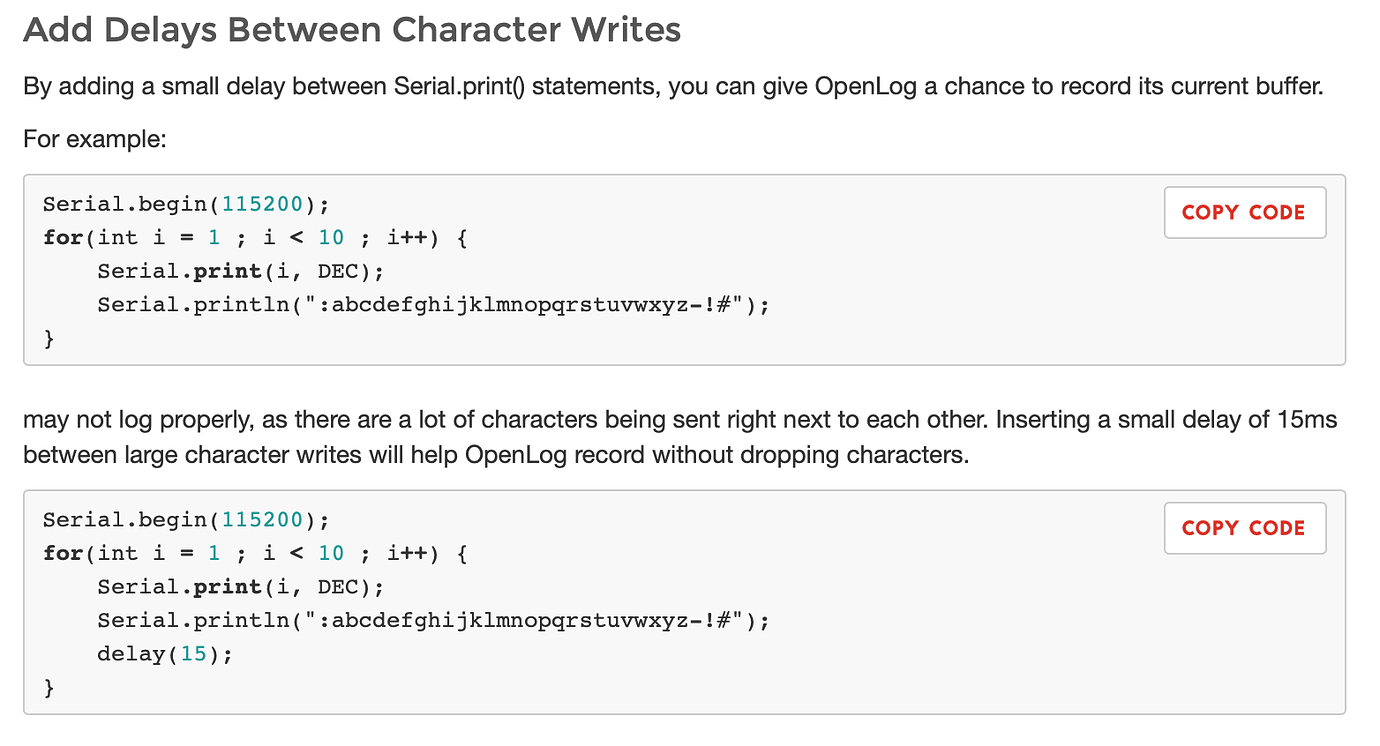The height and width of the screenshot is (746, 1380).
Task: Click the delay(15); line of code
Action: coord(165,654)
